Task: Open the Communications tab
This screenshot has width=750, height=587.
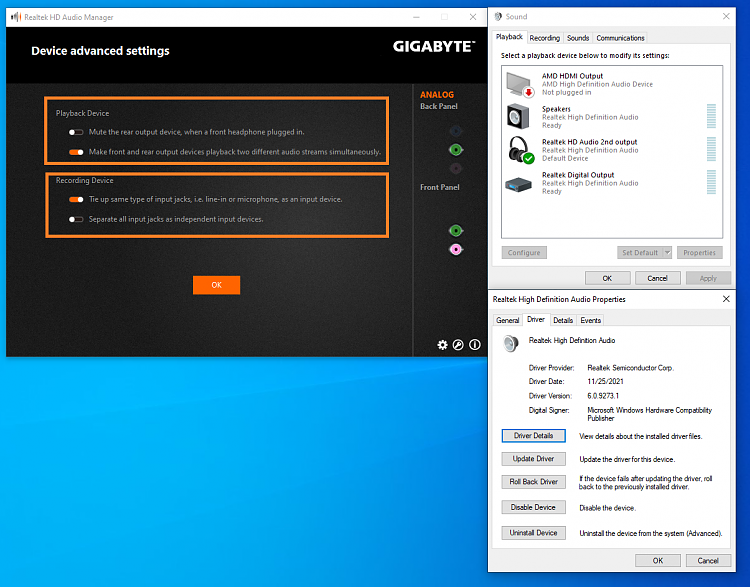Action: click(x=620, y=38)
